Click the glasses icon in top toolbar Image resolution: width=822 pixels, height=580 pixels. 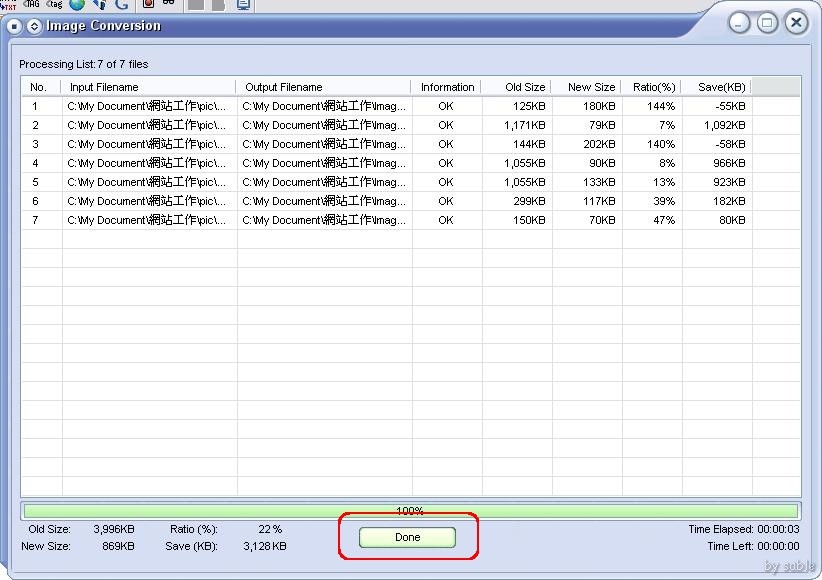click(168, 3)
